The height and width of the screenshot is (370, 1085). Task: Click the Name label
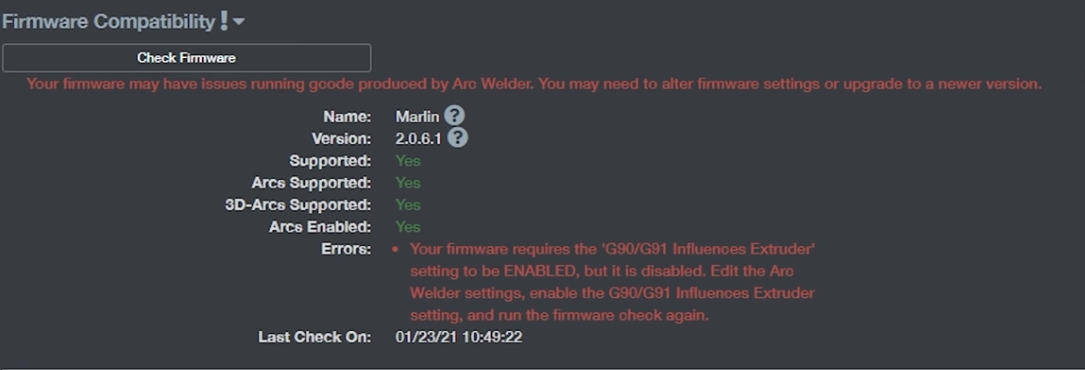point(347,116)
